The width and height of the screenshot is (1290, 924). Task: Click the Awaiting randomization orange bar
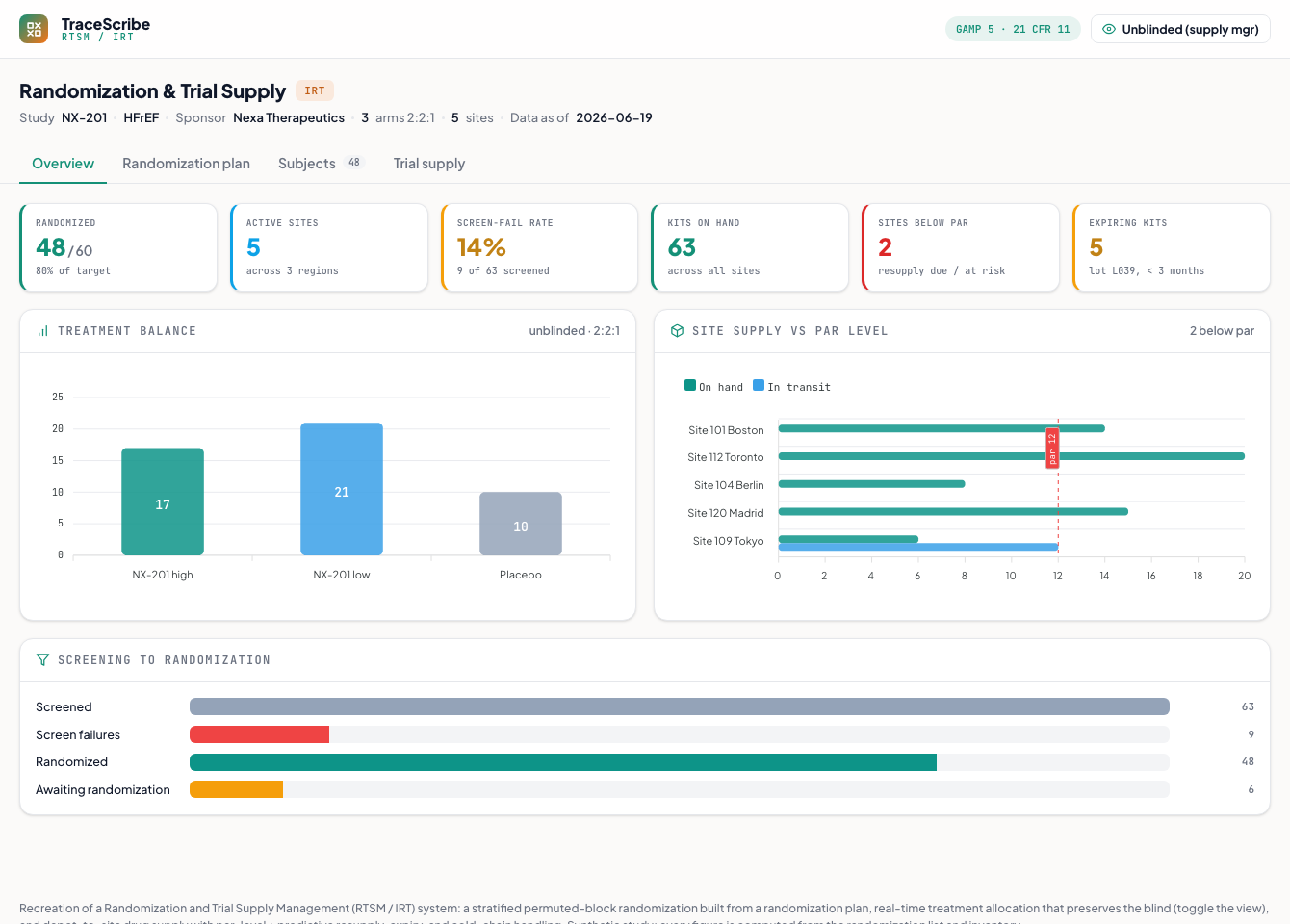tap(237, 789)
